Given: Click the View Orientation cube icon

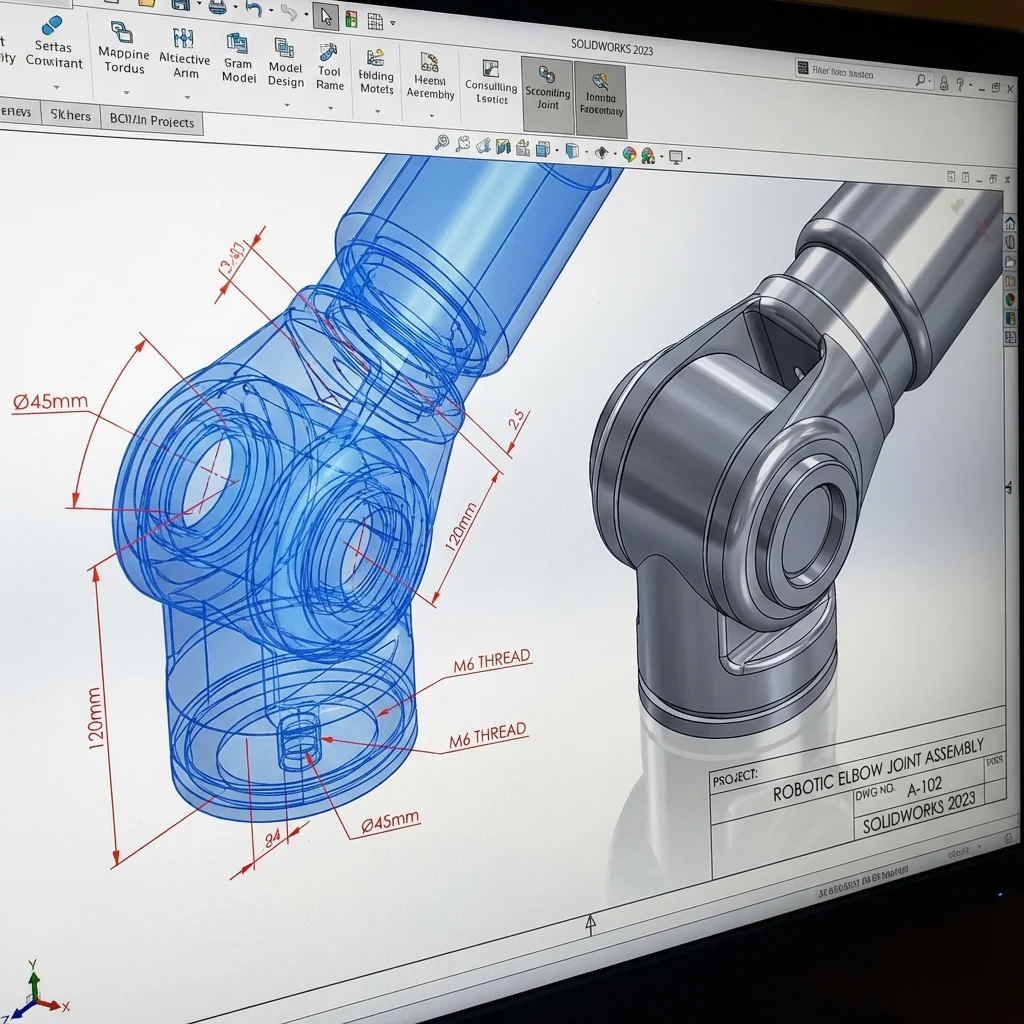Looking at the screenshot, I should tap(543, 150).
